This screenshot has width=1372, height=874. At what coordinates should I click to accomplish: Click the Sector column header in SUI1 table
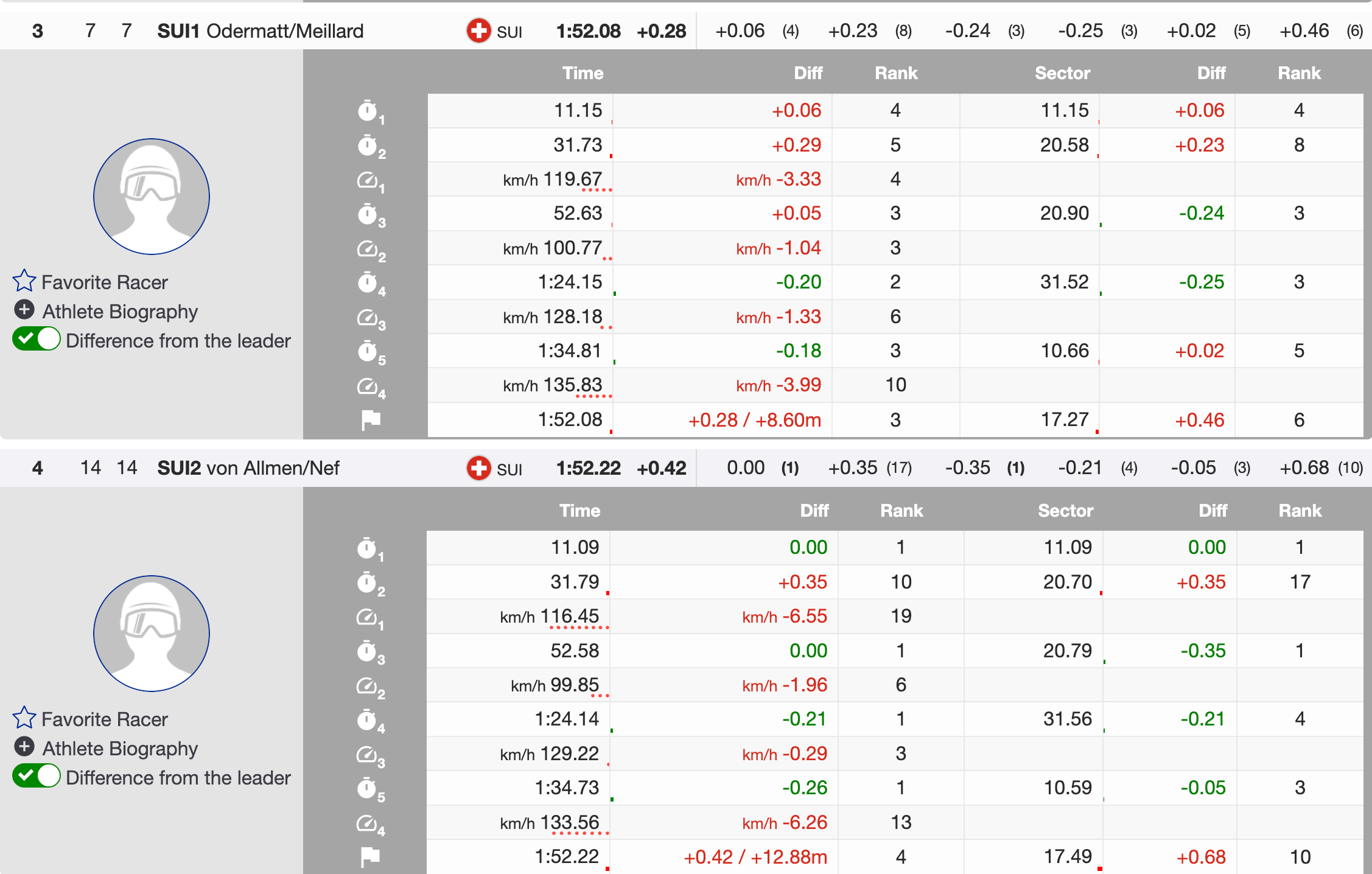pyautogui.click(x=1062, y=73)
